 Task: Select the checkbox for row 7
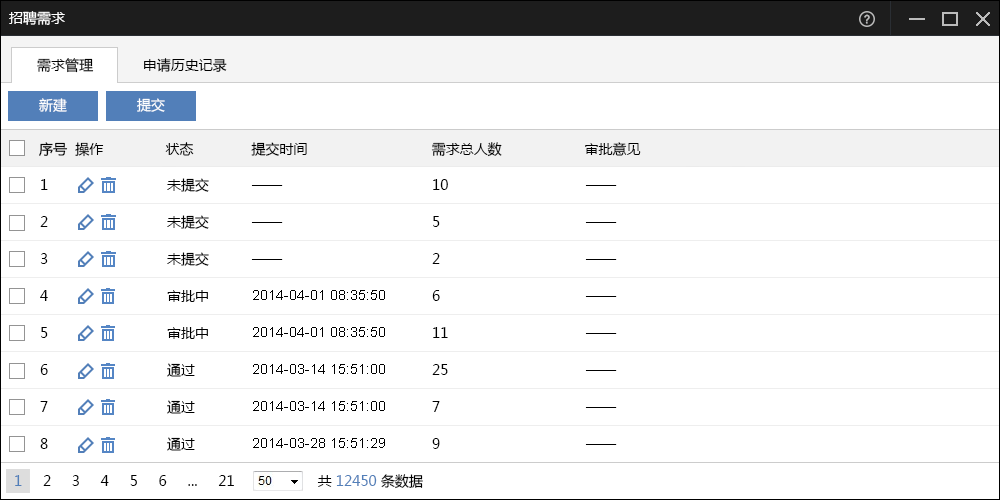point(17,407)
